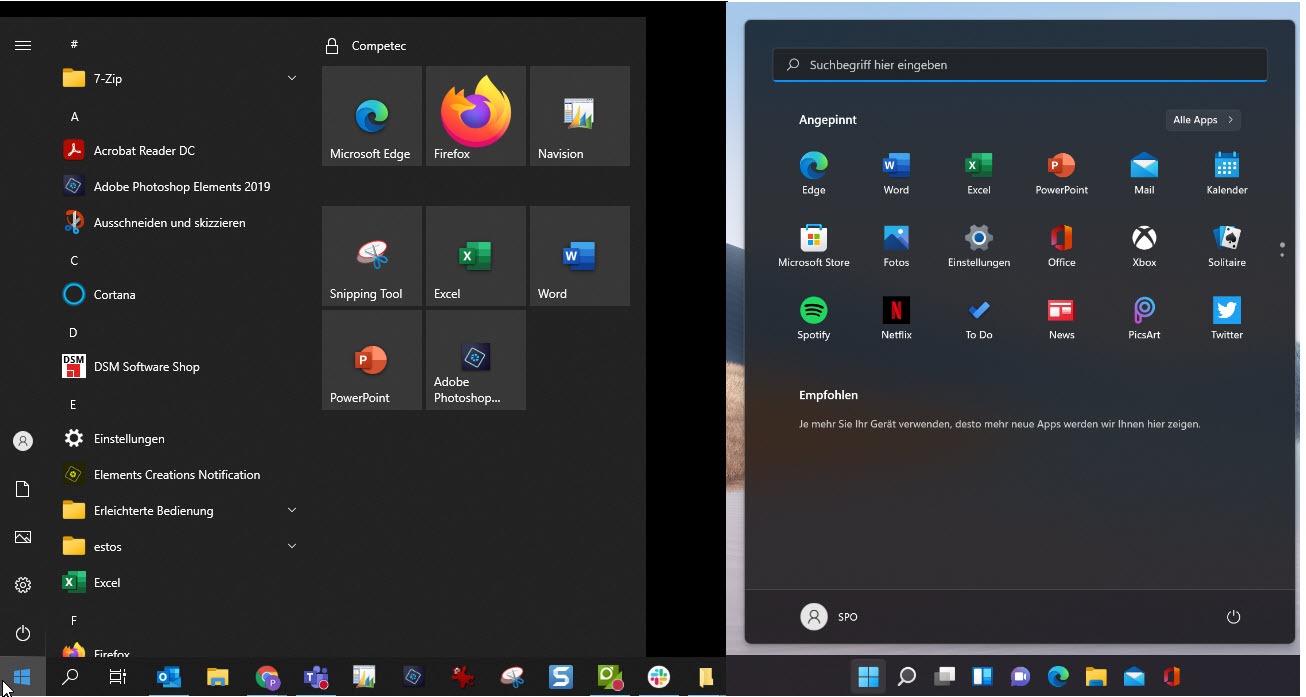This screenshot has height=697, width=1306.
Task: Open PowerPoint in Windows 11 pinned grid
Action: [x=1061, y=174]
